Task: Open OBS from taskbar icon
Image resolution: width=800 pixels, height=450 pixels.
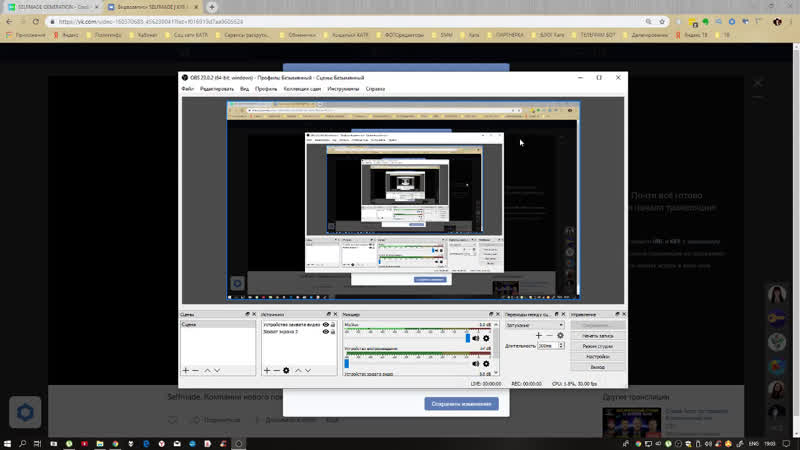Action: [238, 444]
